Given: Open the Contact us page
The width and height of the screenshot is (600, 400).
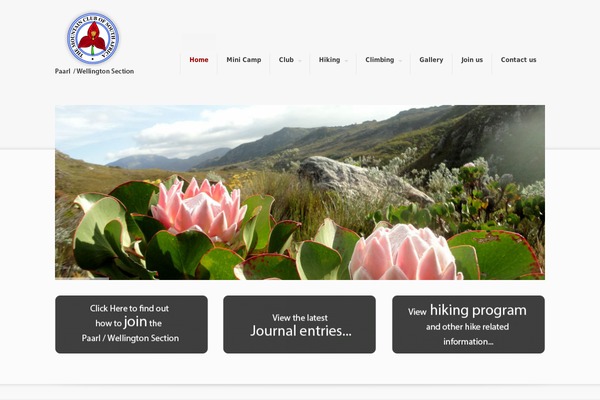Looking at the screenshot, I should pyautogui.click(x=518, y=60).
